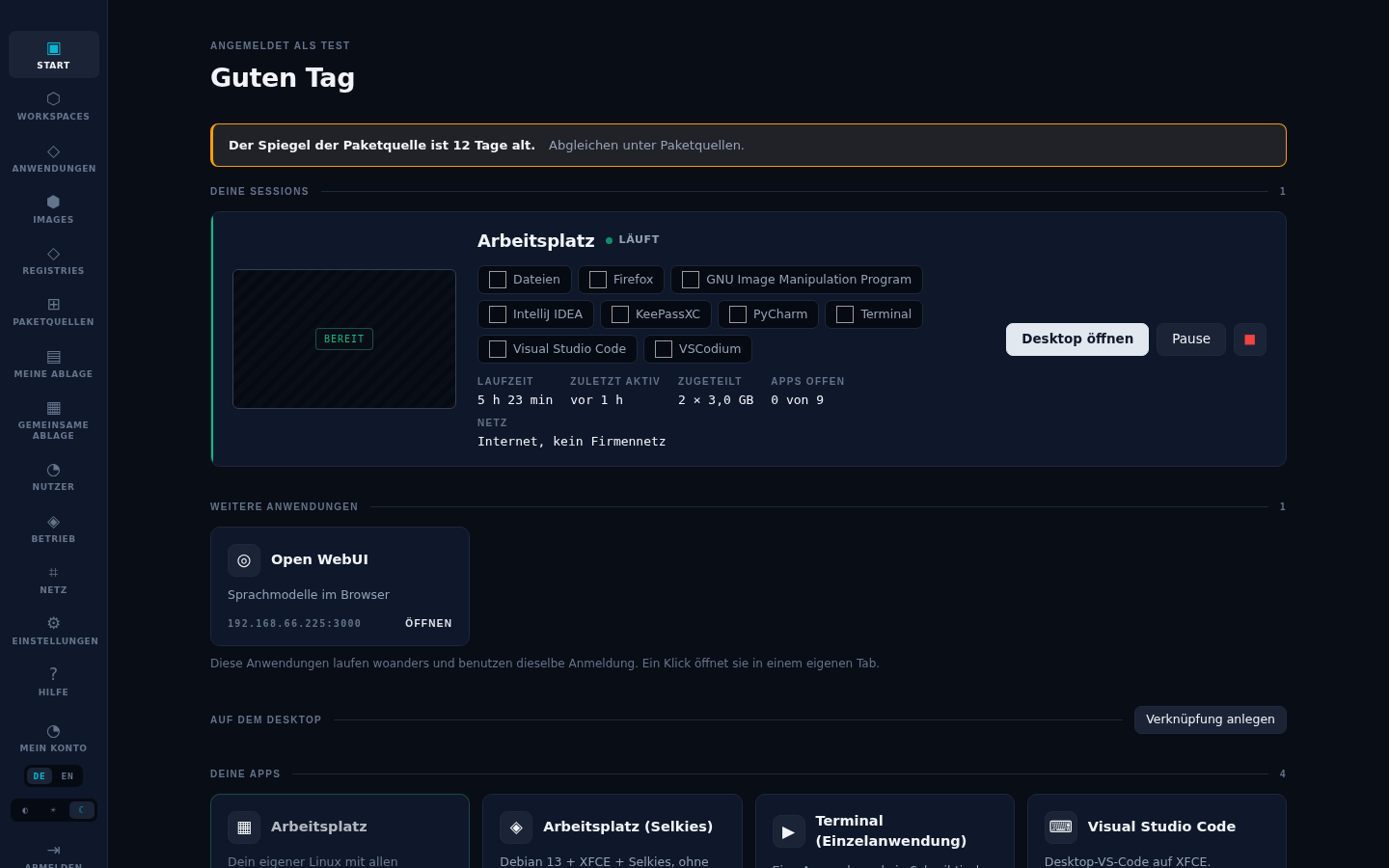The width and height of the screenshot is (1389, 868).
Task: Open the Netz sidebar icon
Action: [53, 573]
